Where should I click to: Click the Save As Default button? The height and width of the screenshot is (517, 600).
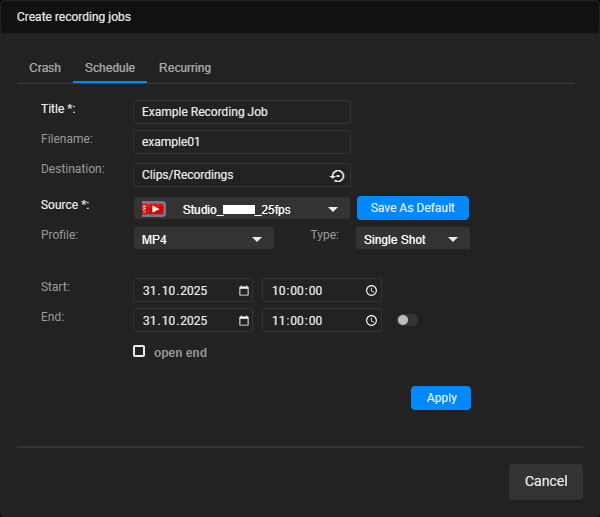(x=413, y=208)
